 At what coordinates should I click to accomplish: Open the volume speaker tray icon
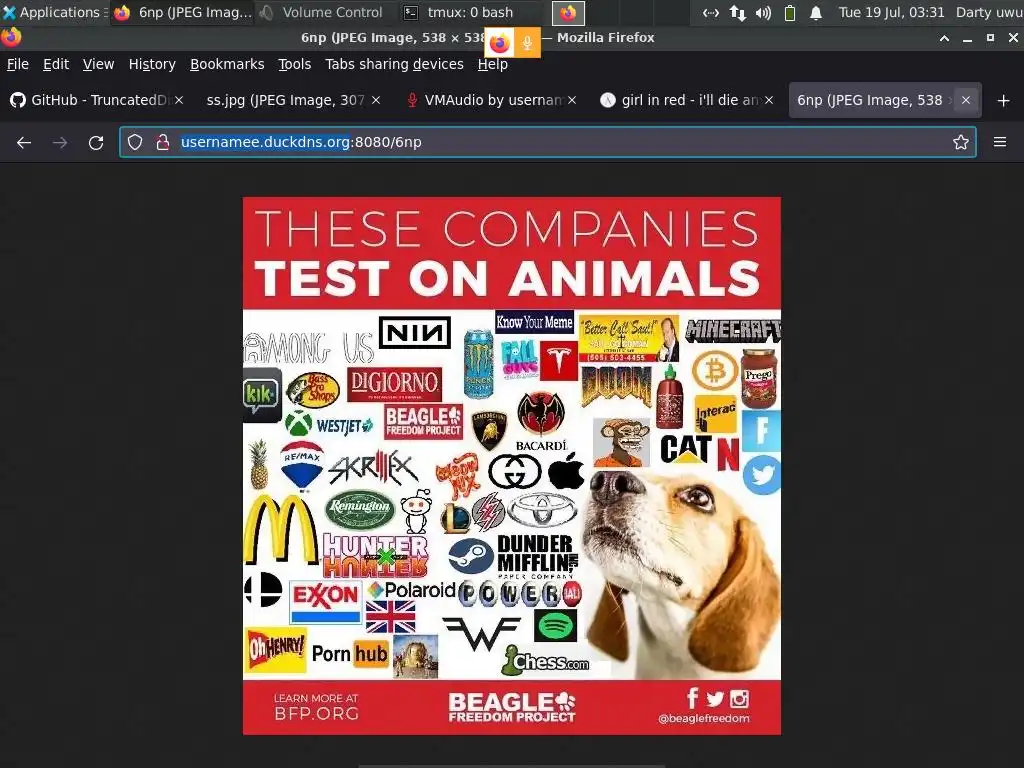763,12
